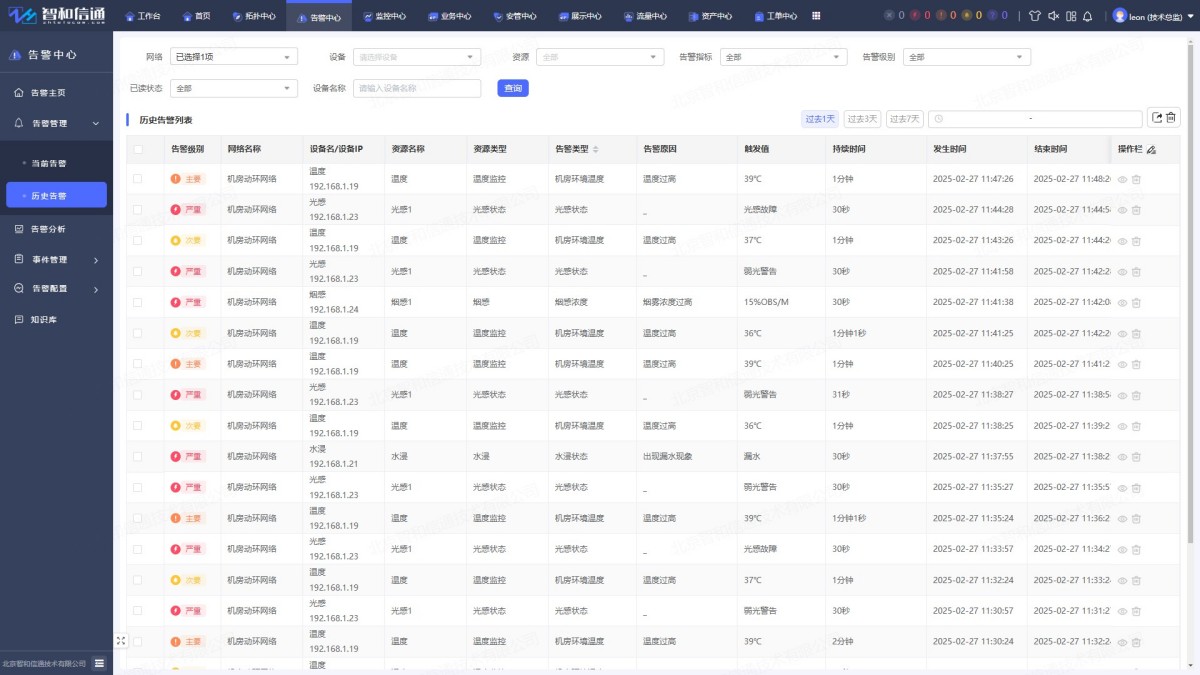The width and height of the screenshot is (1200, 675).
Task: View details eye for alarm at 11:43:26
Action: tap(1122, 242)
